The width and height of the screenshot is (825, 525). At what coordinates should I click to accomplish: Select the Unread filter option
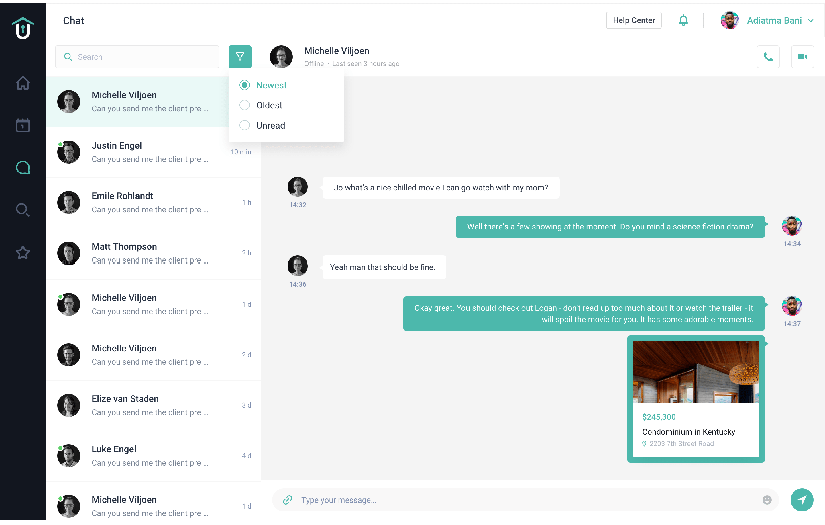pyautogui.click(x=262, y=126)
